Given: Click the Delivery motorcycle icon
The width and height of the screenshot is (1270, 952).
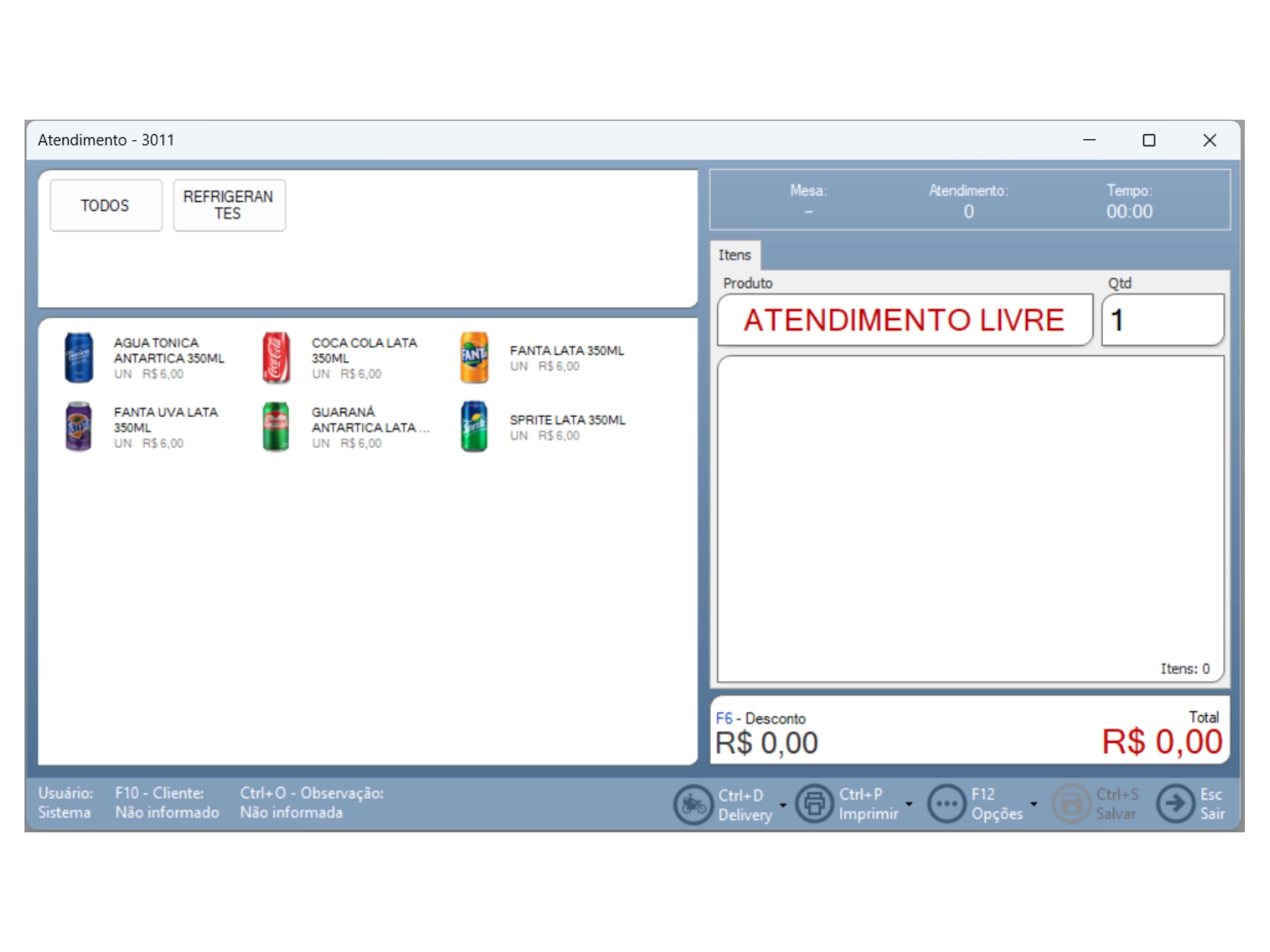Looking at the screenshot, I should tap(693, 804).
